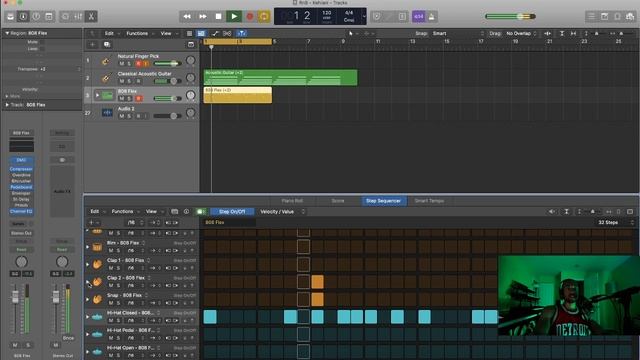Open the Compressor plug-in on channel strip
The height and width of the screenshot is (360, 640).
pos(21,169)
